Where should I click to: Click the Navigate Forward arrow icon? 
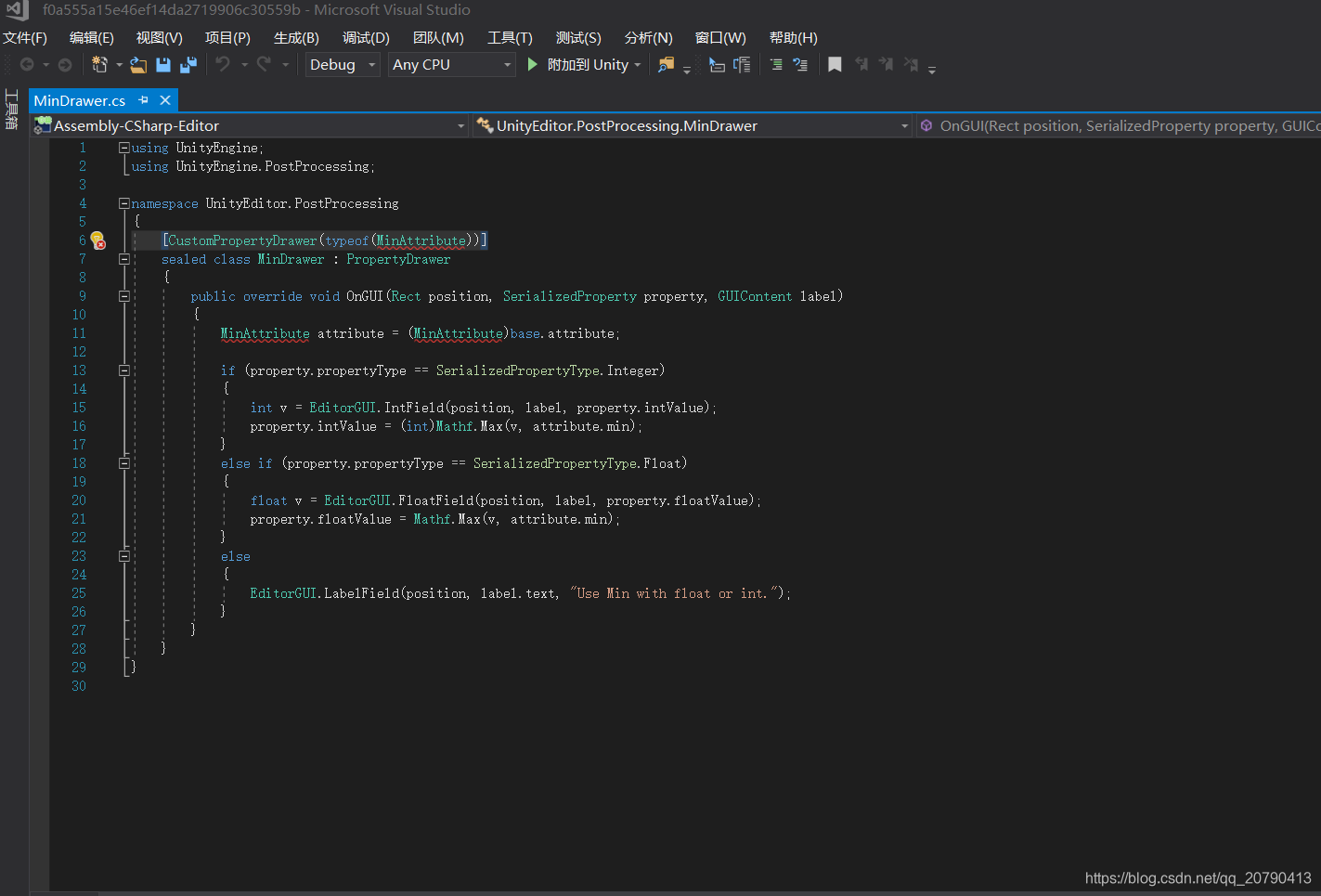click(x=64, y=65)
